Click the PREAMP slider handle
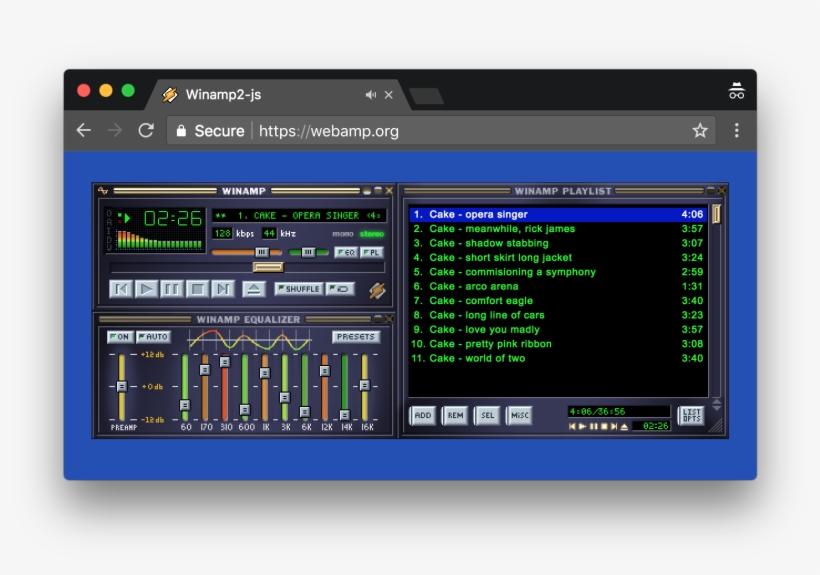Screen dimensions: 820x575 tap(122, 386)
